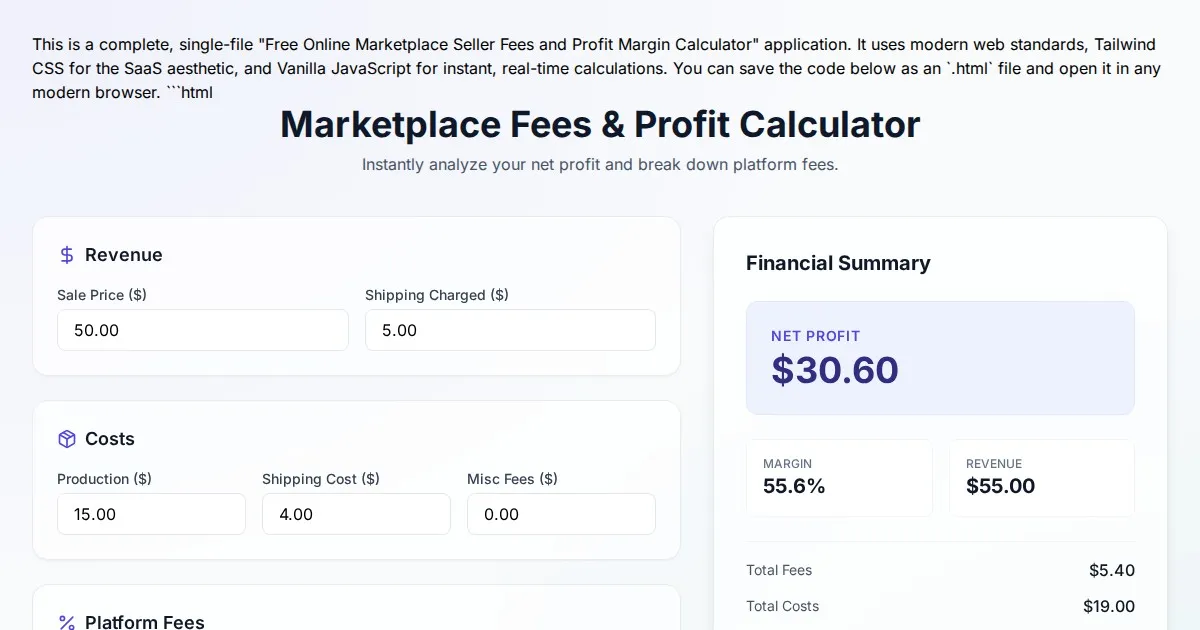Click the Shipping Charged ($) label
The height and width of the screenshot is (630, 1200).
point(436,295)
